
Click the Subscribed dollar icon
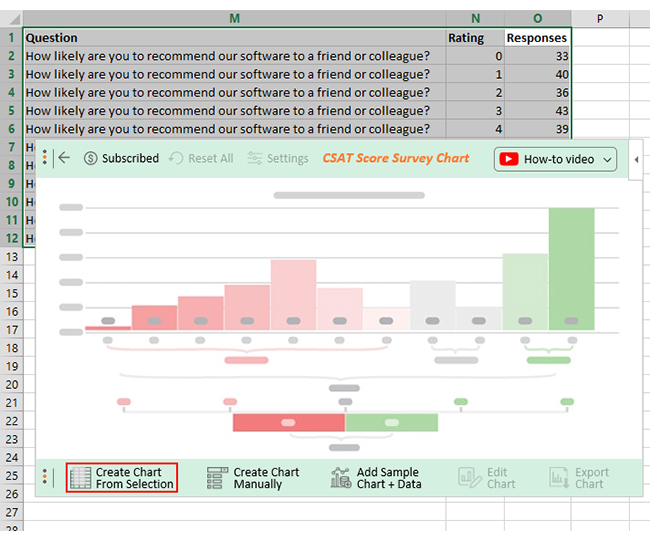[x=90, y=158]
